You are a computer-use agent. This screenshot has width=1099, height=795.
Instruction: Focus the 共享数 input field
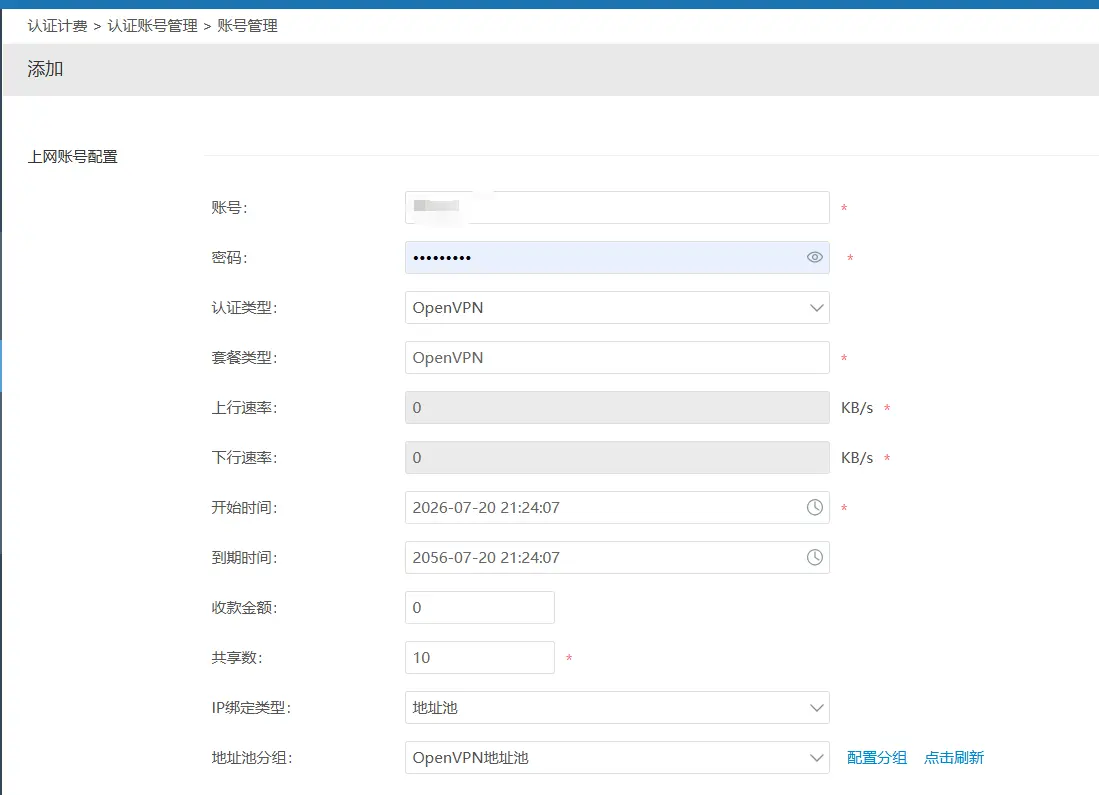click(480, 658)
